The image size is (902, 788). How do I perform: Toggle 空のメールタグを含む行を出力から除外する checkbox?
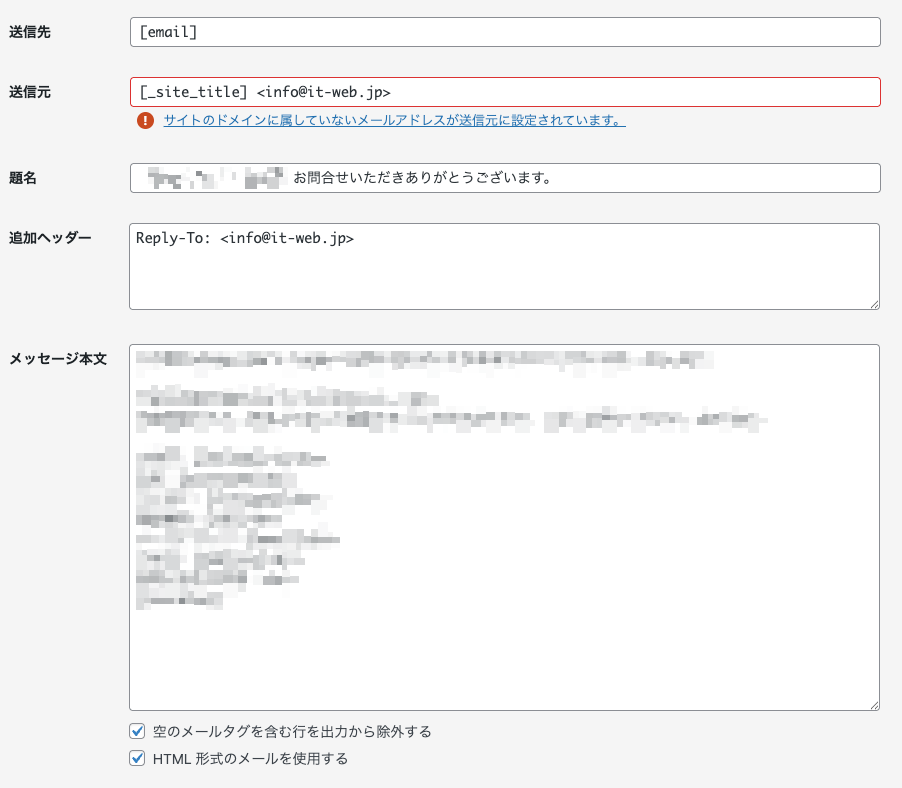point(137,731)
